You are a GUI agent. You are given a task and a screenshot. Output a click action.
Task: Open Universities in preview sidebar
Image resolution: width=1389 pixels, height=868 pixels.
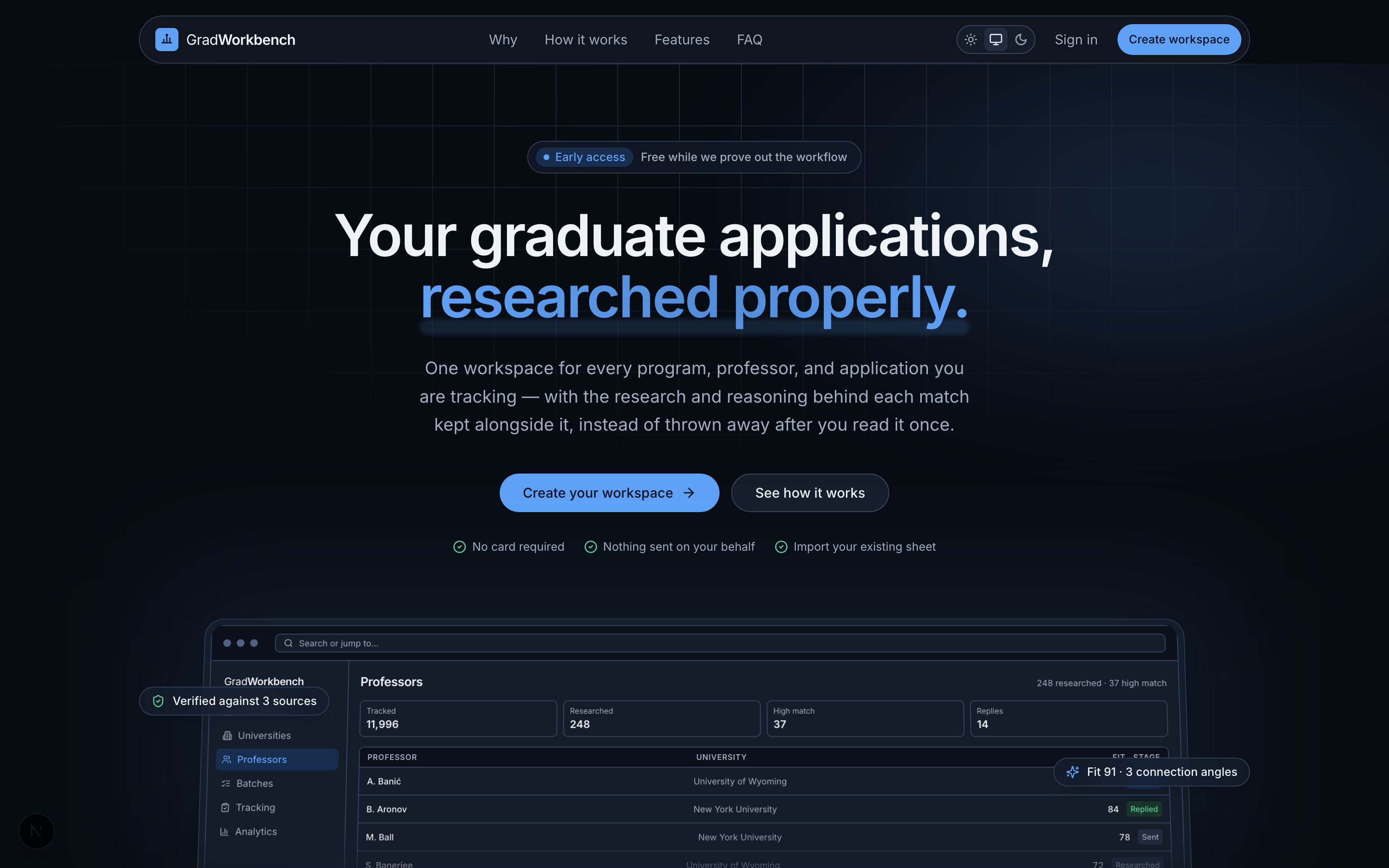[277, 735]
